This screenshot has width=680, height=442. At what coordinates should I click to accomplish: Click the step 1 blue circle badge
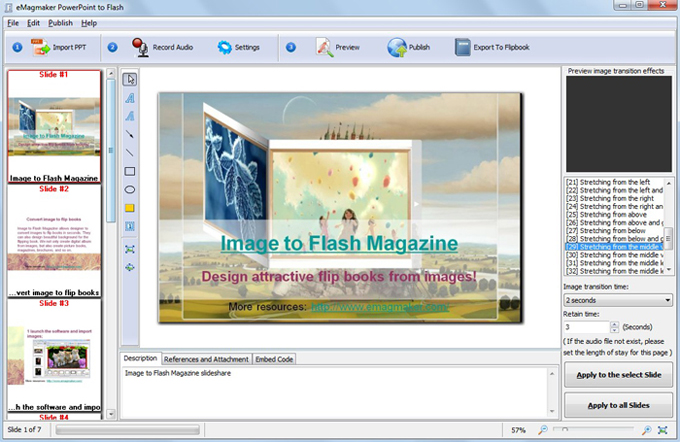(17, 47)
